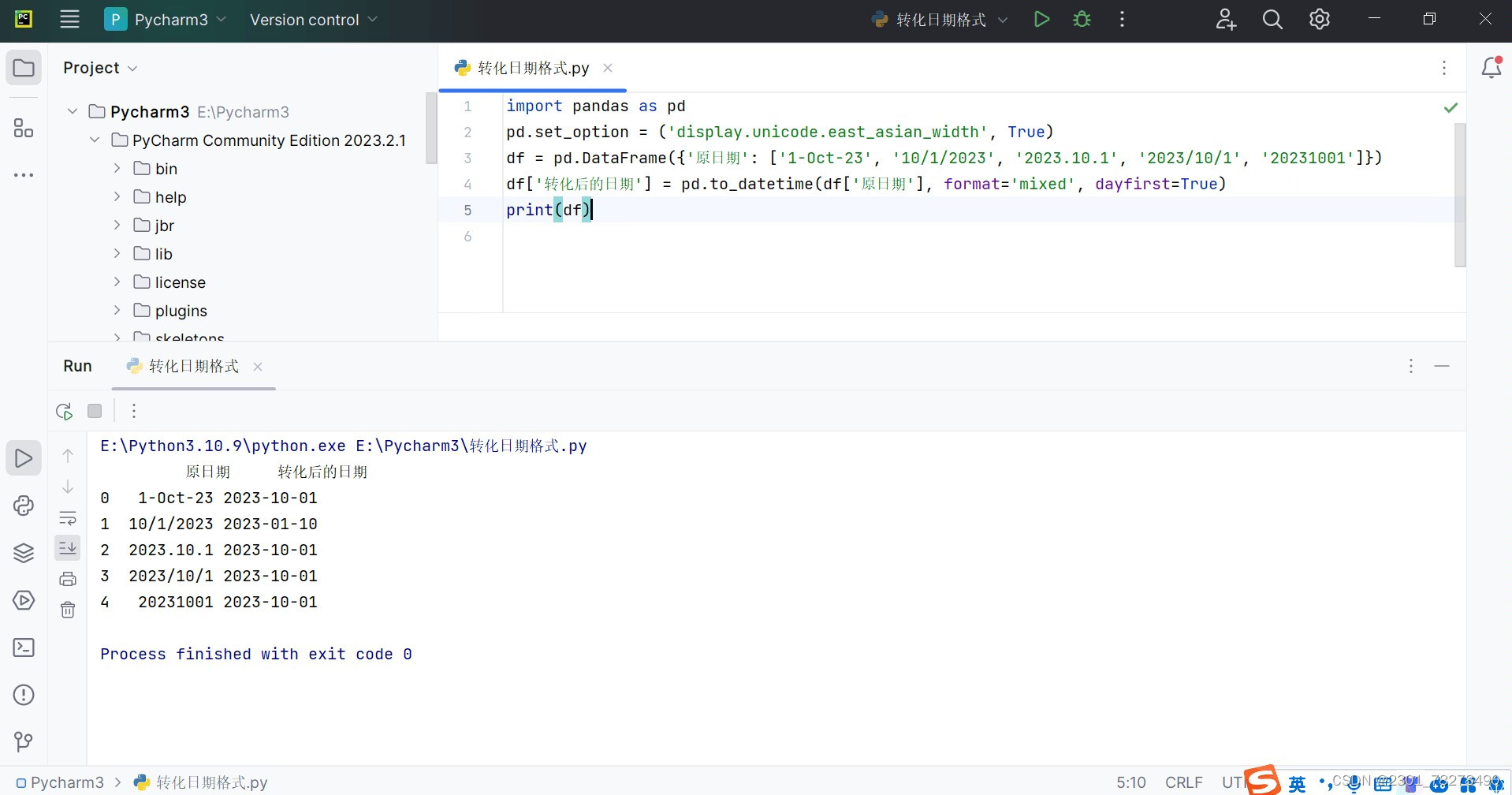Viewport: 1512px width, 795px height.
Task: Run the current file with the play button
Action: click(1041, 19)
